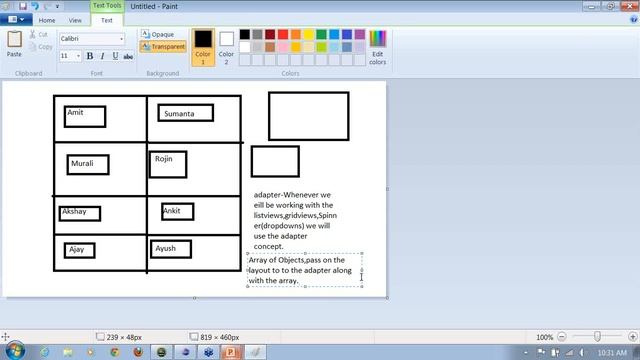Pick the yellow color swatch
Image resolution: width=640 pixels, height=360 pixels.
pyautogui.click(x=309, y=34)
